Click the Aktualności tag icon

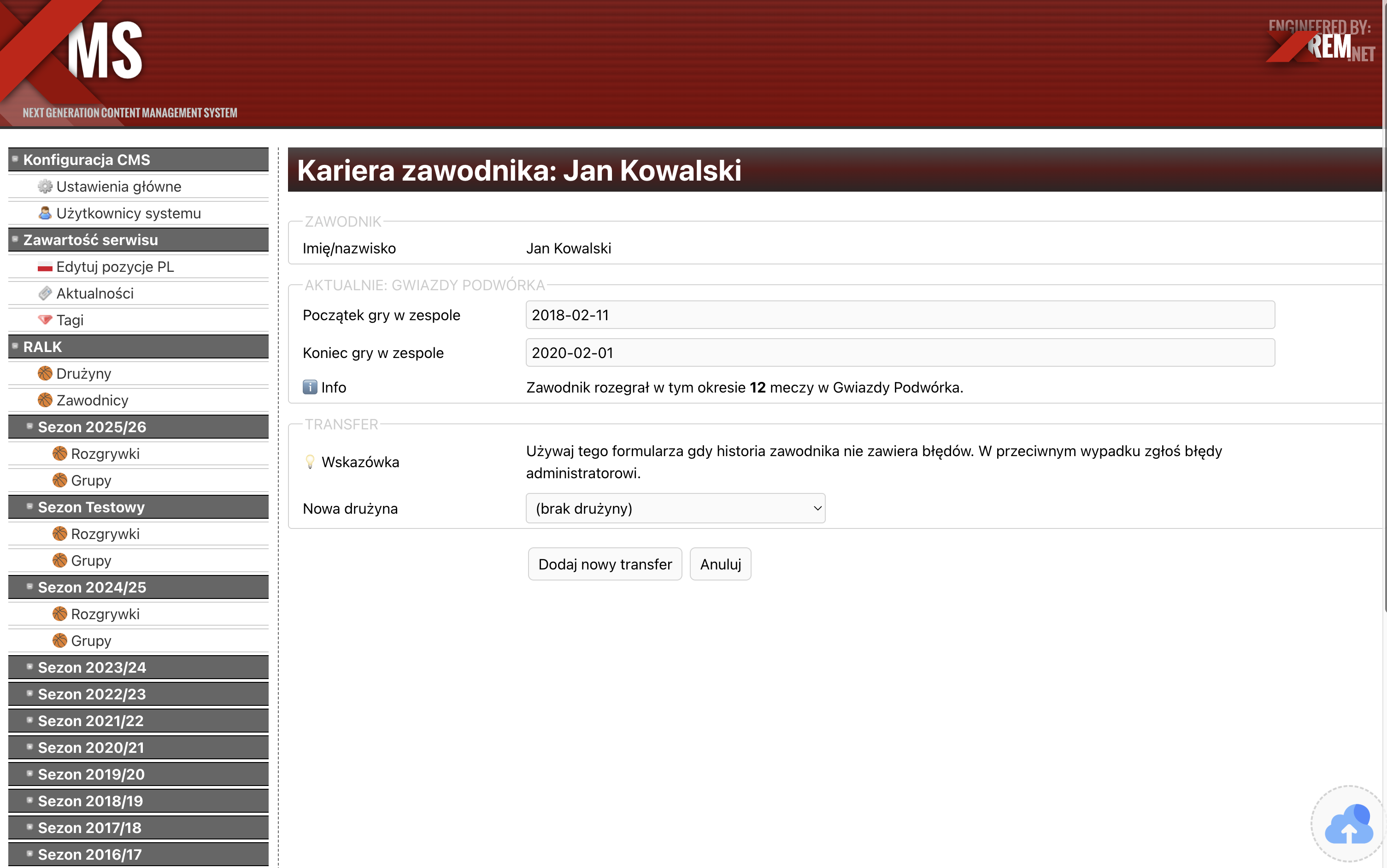(45, 293)
